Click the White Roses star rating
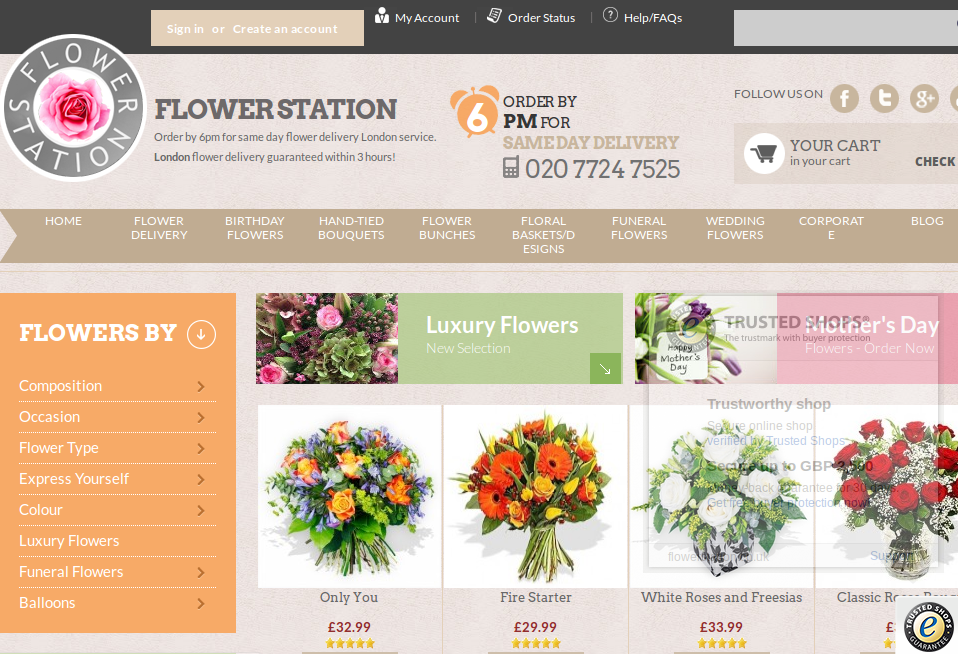This screenshot has height=654, width=958. [x=722, y=643]
